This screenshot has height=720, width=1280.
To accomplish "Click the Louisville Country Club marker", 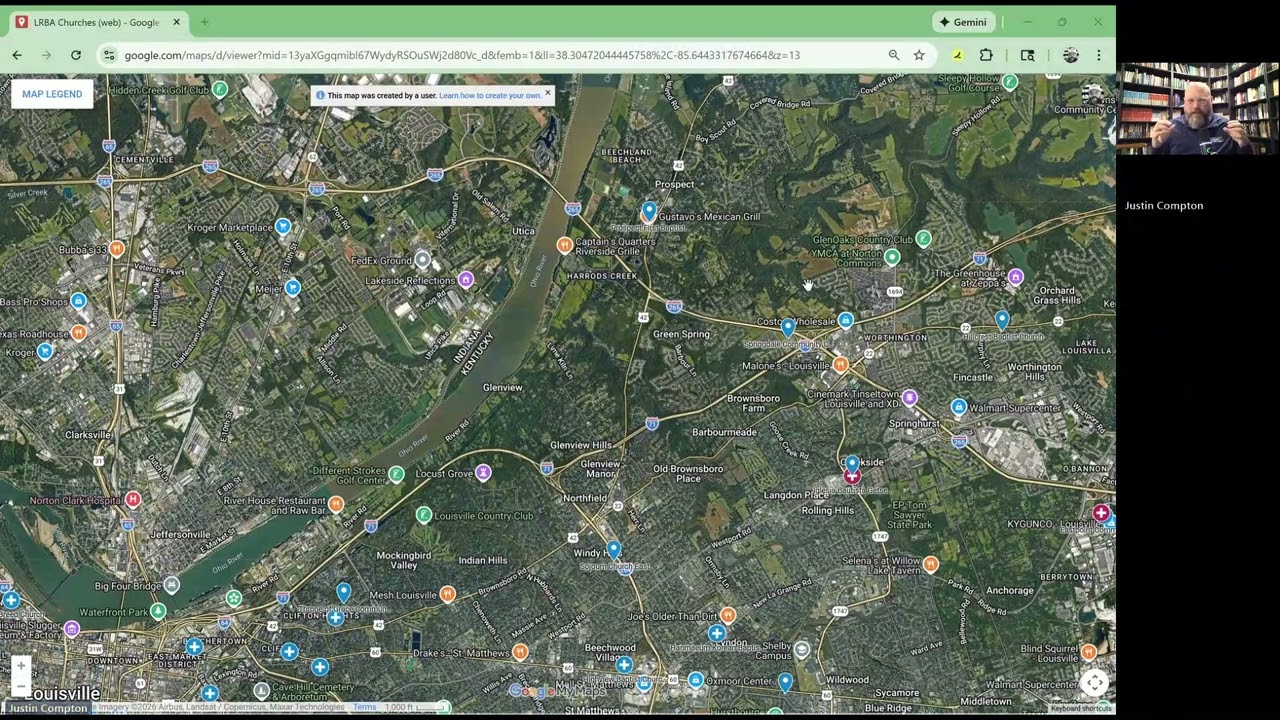I will pos(424,515).
